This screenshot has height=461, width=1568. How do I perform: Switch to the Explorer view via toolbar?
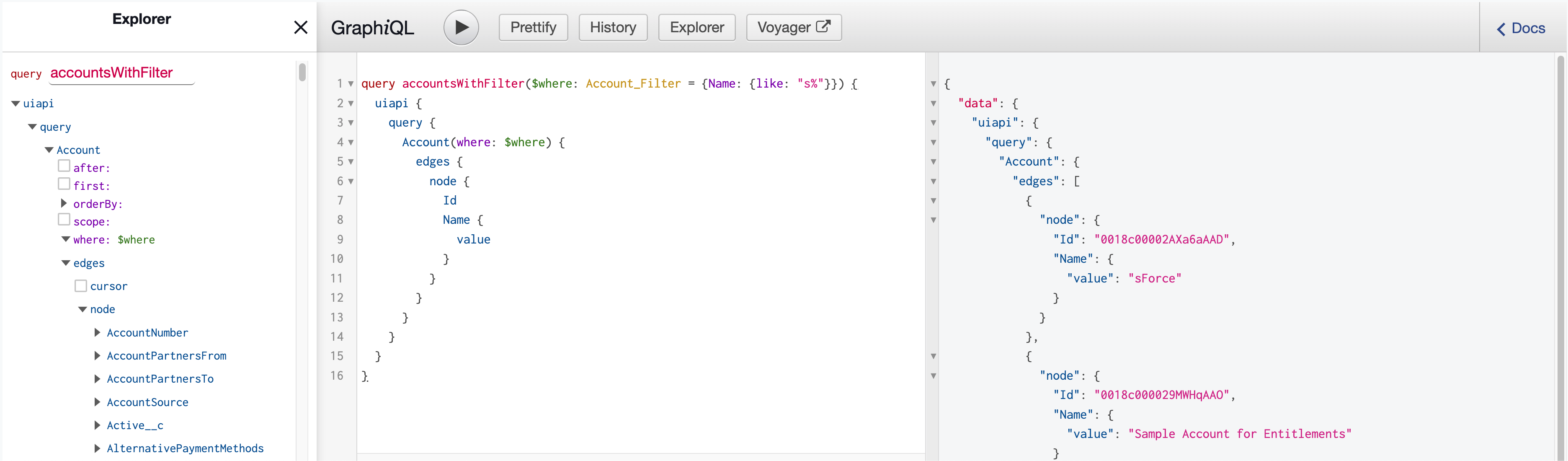[x=696, y=27]
